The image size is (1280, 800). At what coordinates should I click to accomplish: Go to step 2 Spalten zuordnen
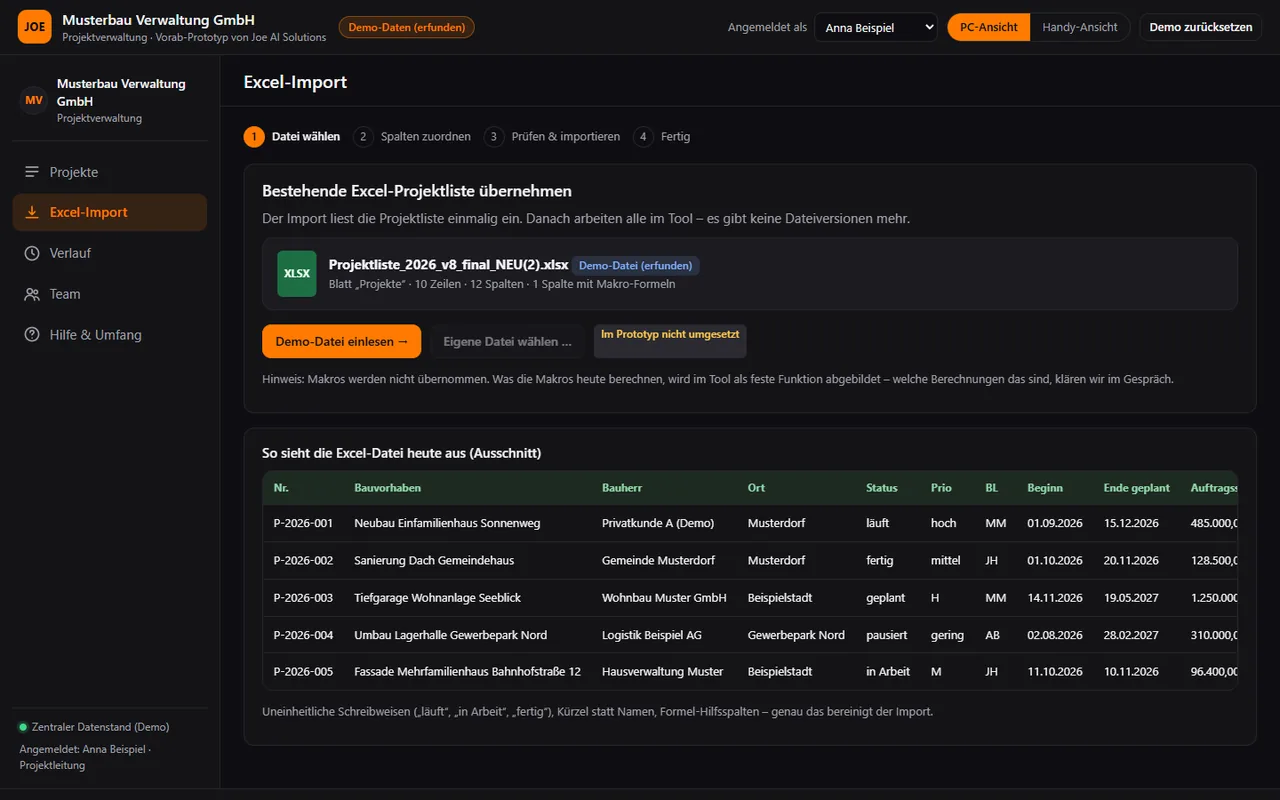pos(412,137)
